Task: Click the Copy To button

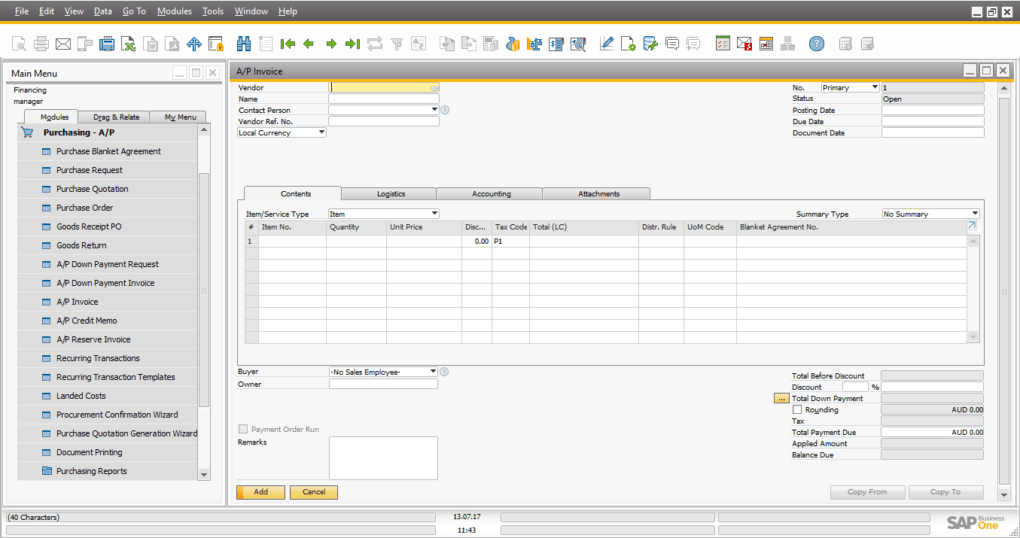Action: pos(945,492)
